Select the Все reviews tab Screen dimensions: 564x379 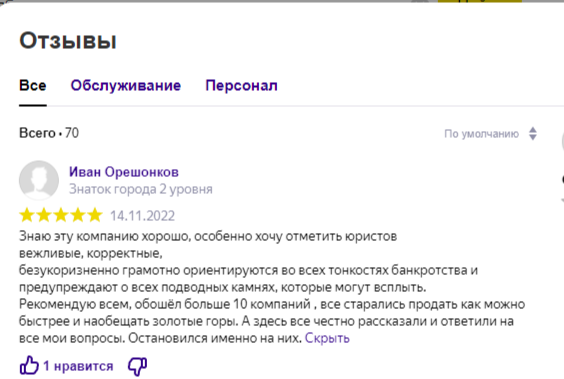tap(33, 86)
